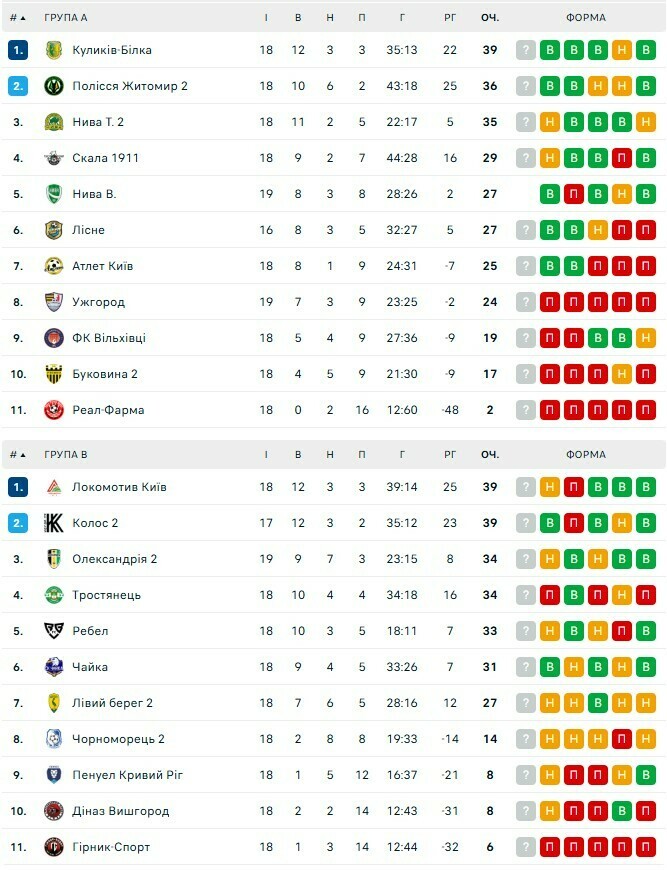Image resolution: width=667 pixels, height=870 pixels.
Task: Click the Чорноморець 2 club logo
Action: click(54, 739)
